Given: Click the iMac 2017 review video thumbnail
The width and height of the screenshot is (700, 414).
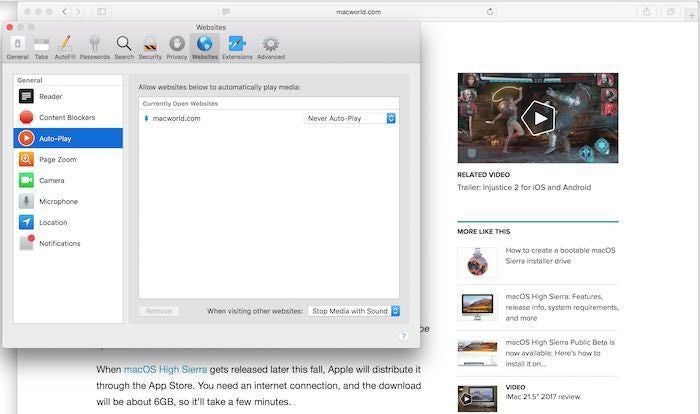Looking at the screenshot, I should coord(477,398).
